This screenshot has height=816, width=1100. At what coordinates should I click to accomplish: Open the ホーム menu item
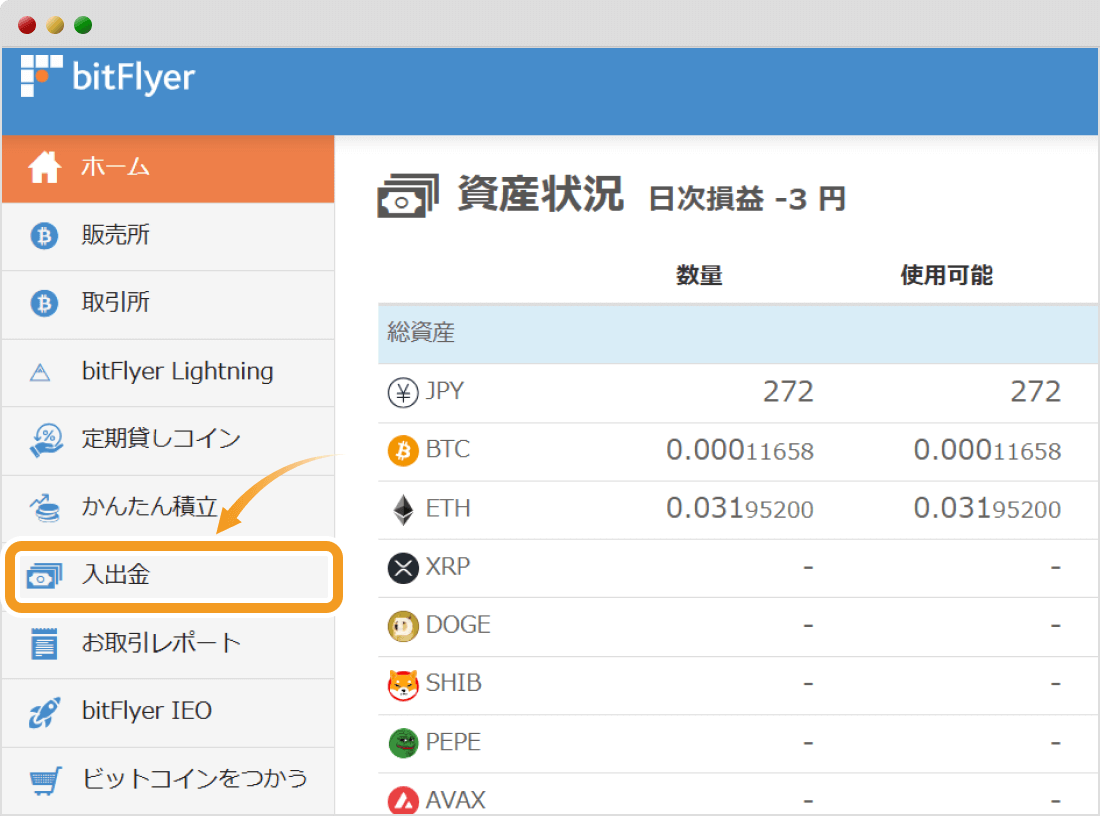(168, 168)
